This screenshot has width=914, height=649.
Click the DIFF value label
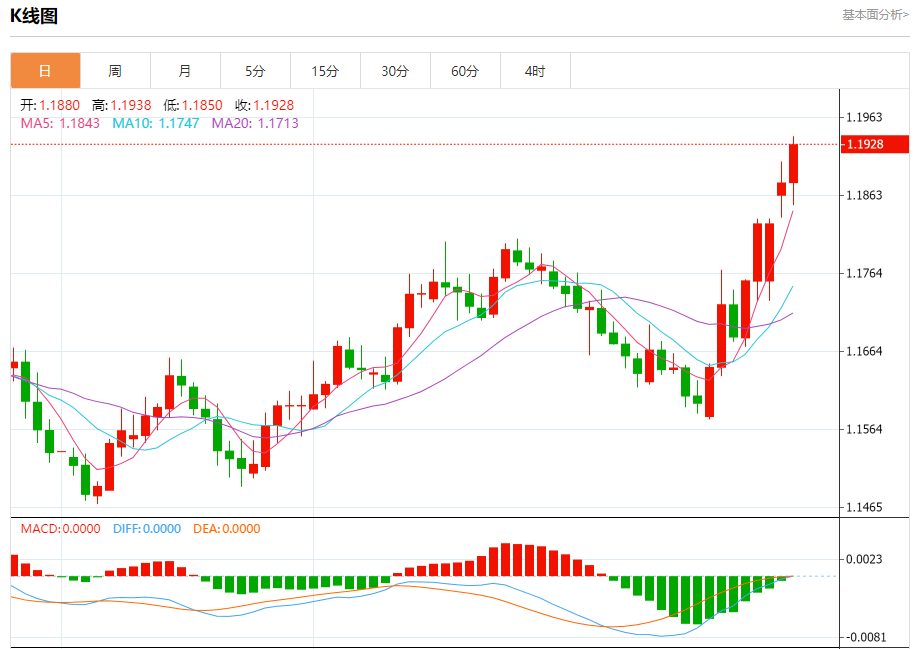click(146, 529)
